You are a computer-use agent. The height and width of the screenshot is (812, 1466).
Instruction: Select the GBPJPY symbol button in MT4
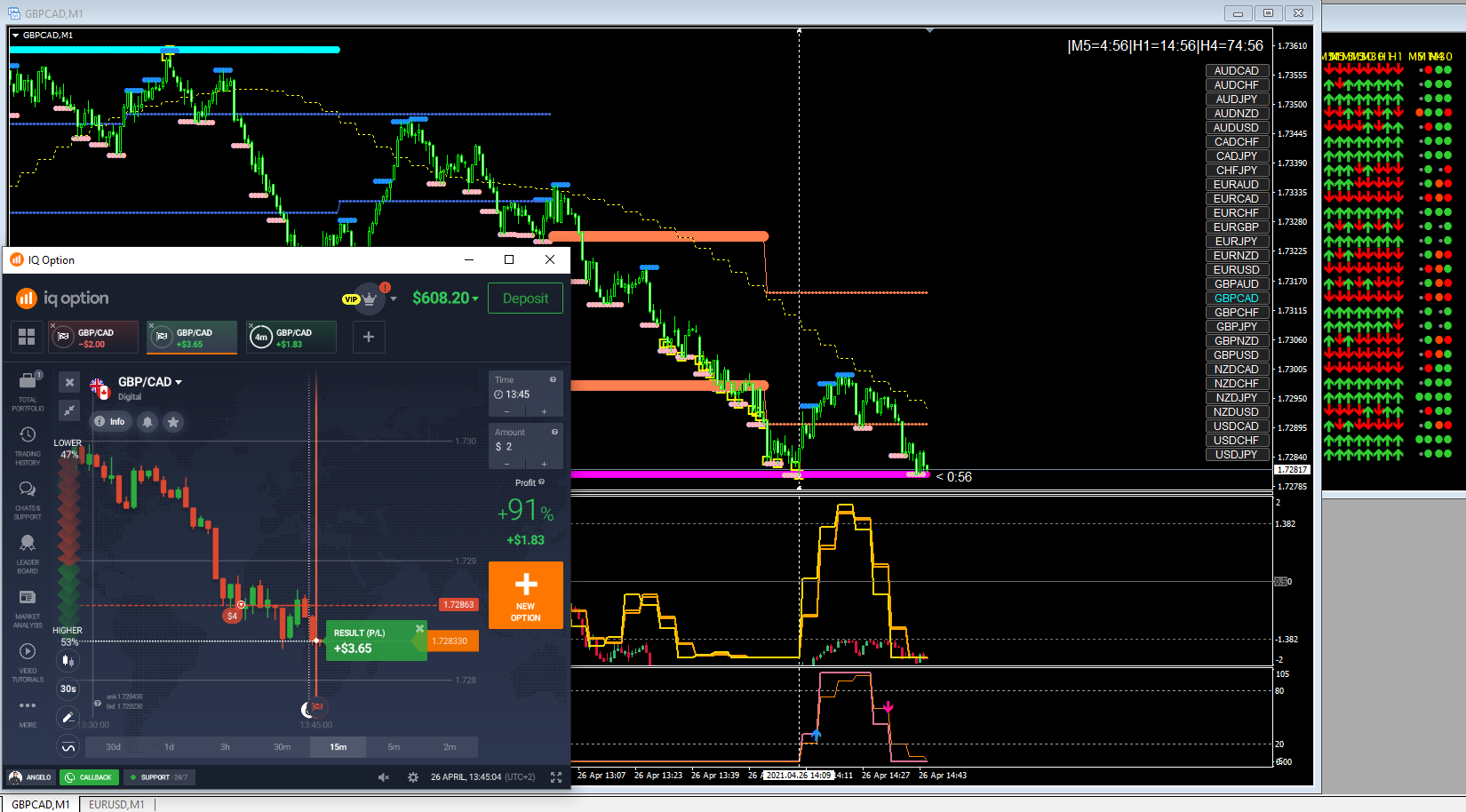click(1237, 327)
